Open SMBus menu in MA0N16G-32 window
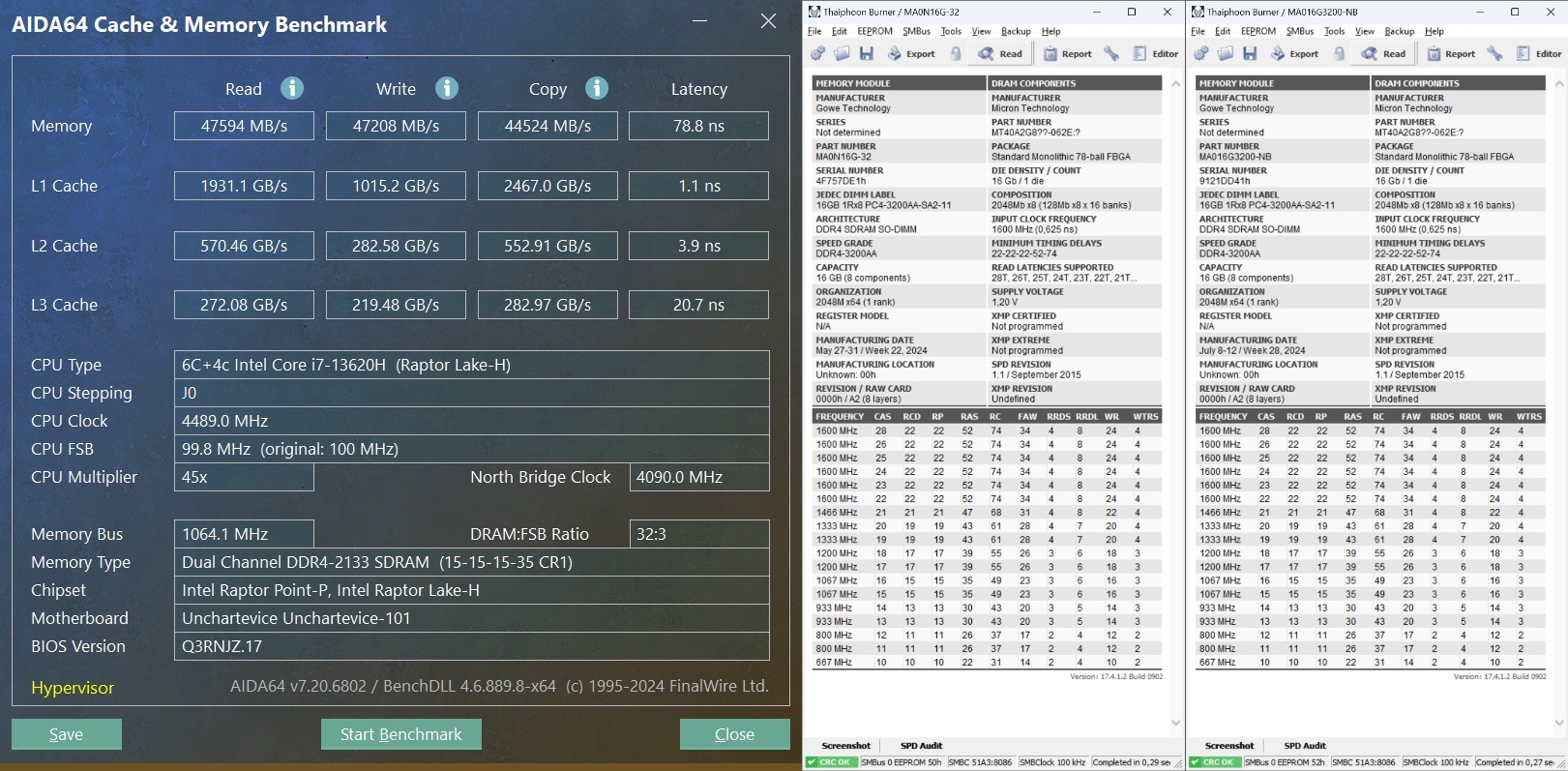Screen dimensions: 1568x771 tap(916, 31)
